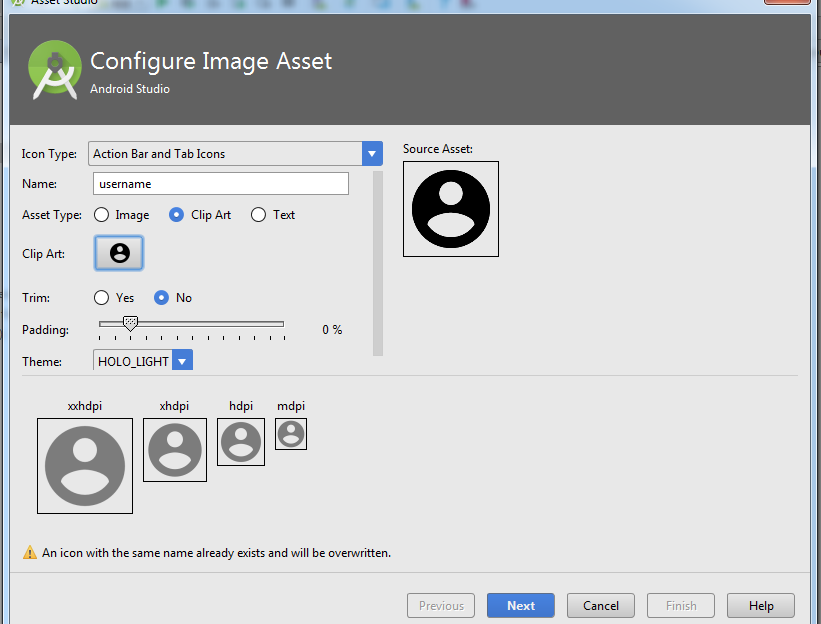Select No for the Trim option
Image resolution: width=821 pixels, height=624 pixels.
[x=162, y=298]
